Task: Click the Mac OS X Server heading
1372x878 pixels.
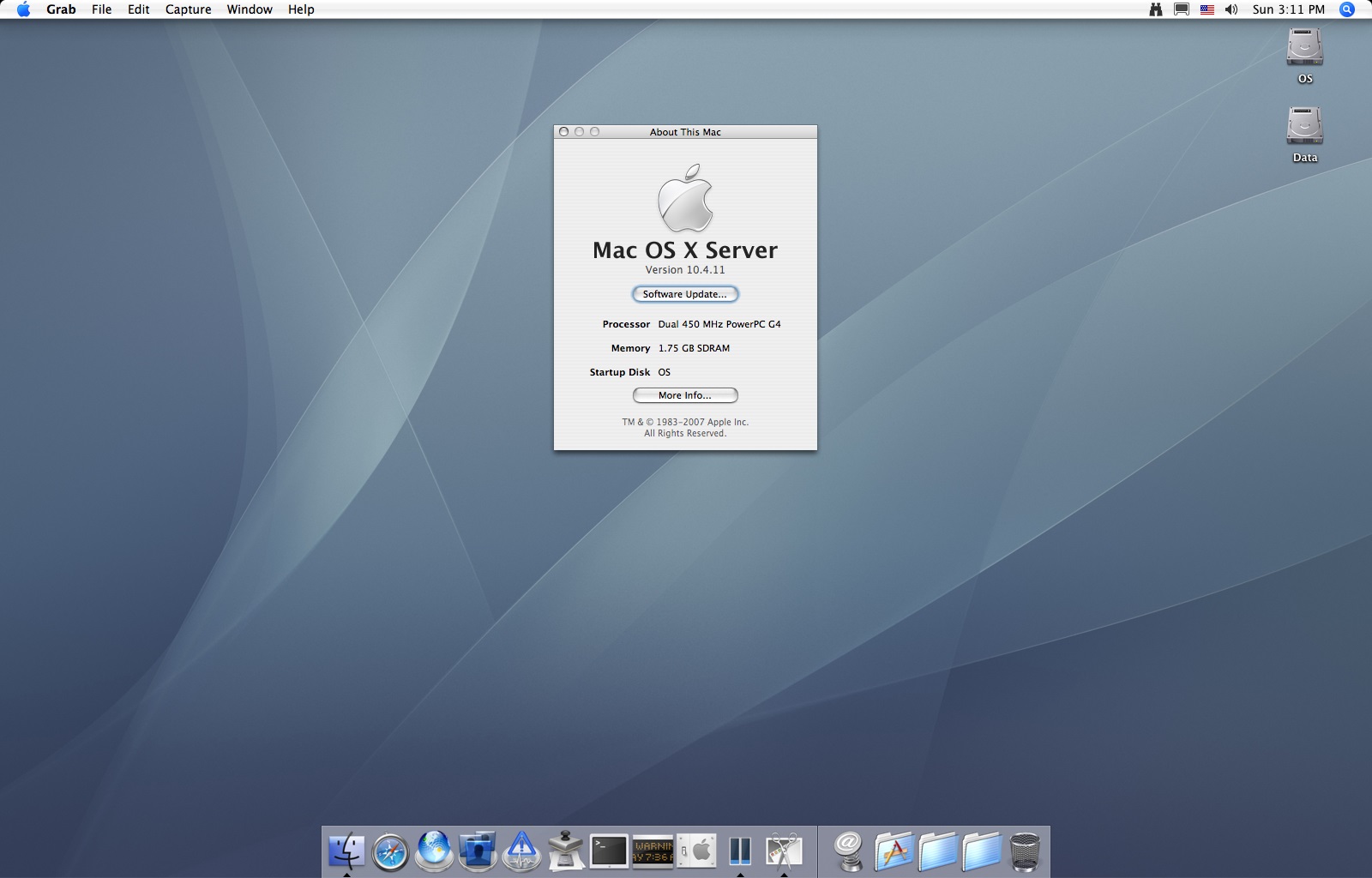Action: (x=685, y=250)
